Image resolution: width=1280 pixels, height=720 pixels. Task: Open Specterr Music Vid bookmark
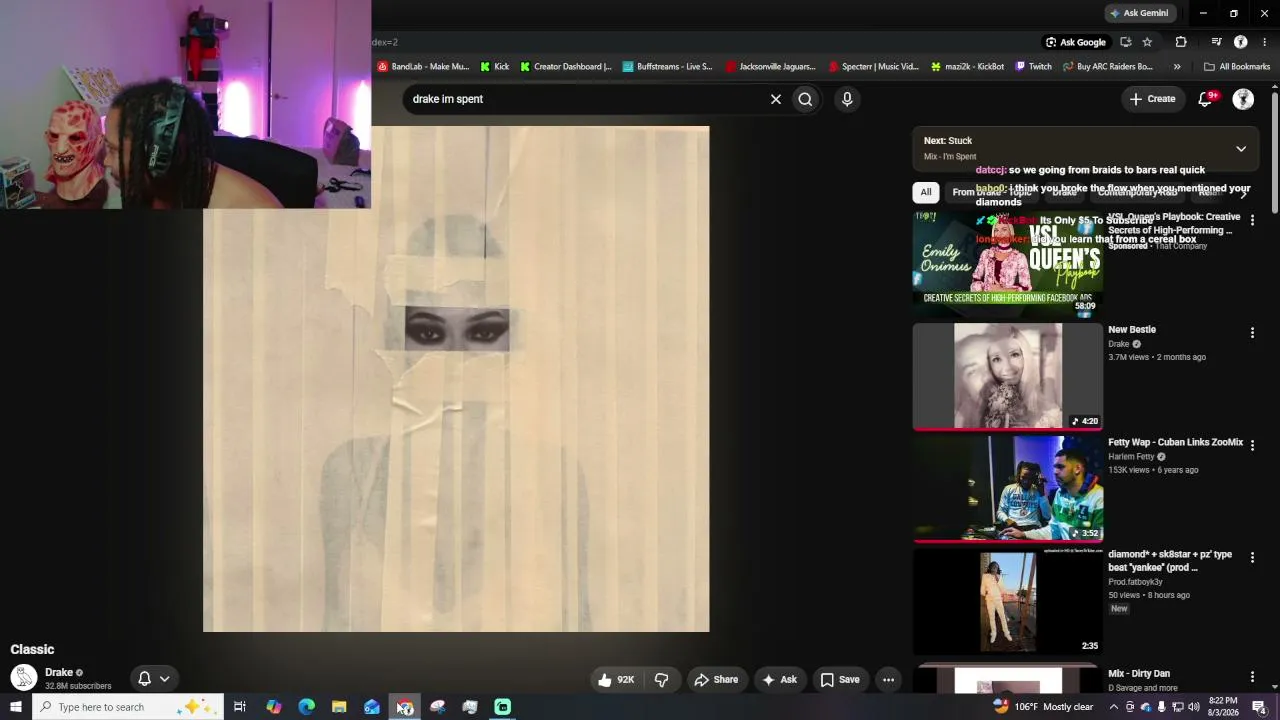point(873,67)
